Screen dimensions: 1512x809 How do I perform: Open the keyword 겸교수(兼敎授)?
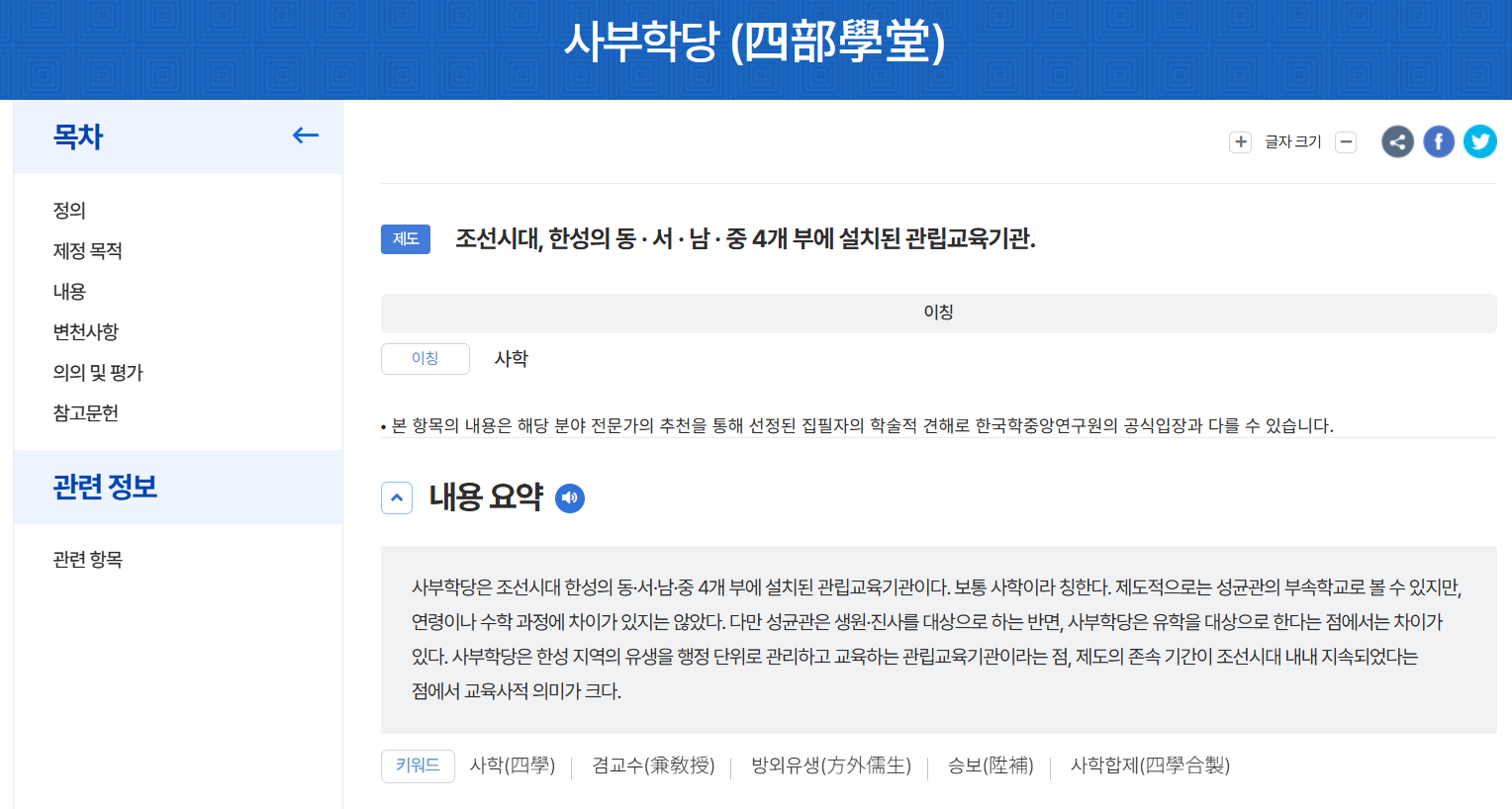tap(653, 765)
